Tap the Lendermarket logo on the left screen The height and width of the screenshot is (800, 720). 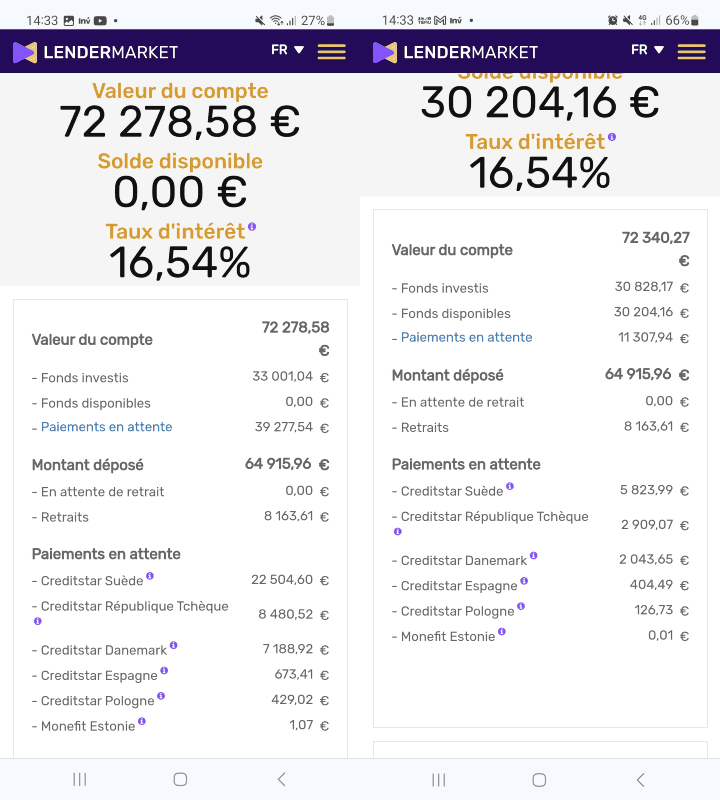point(95,52)
